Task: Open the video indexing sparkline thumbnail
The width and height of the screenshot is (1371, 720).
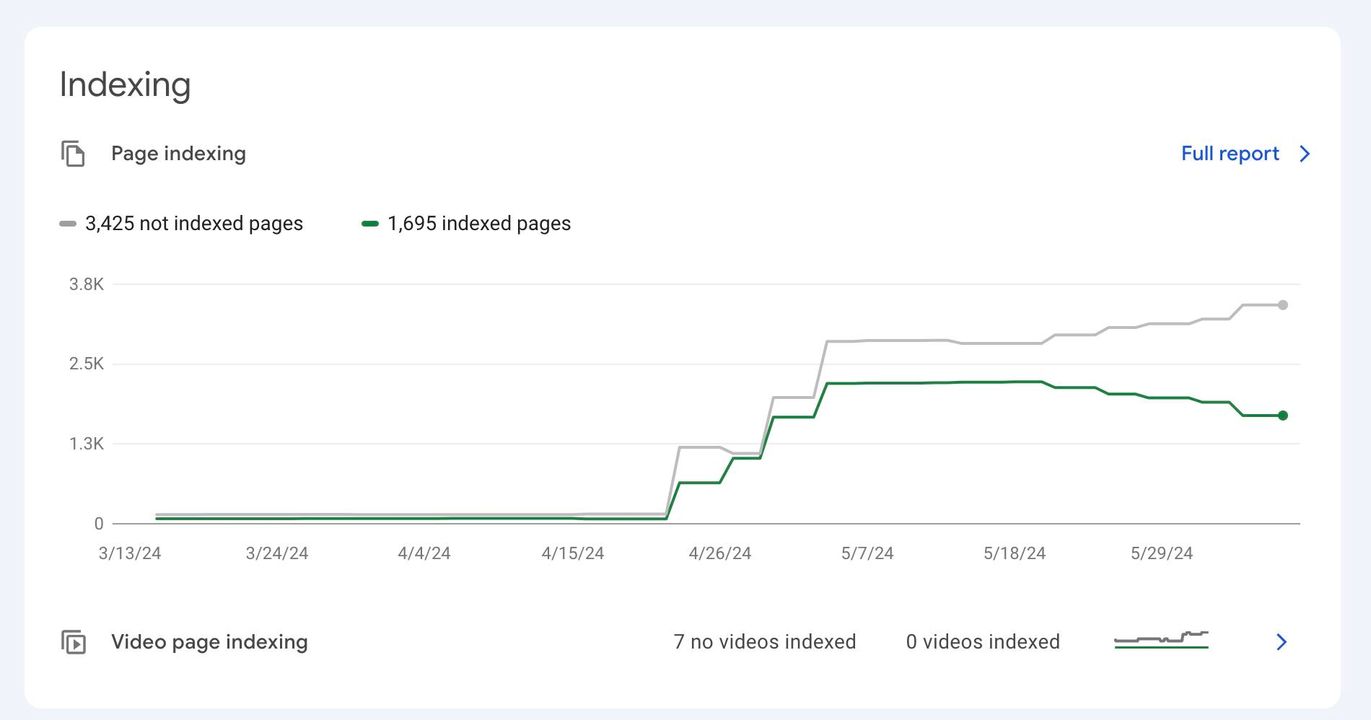Action: 1161,640
